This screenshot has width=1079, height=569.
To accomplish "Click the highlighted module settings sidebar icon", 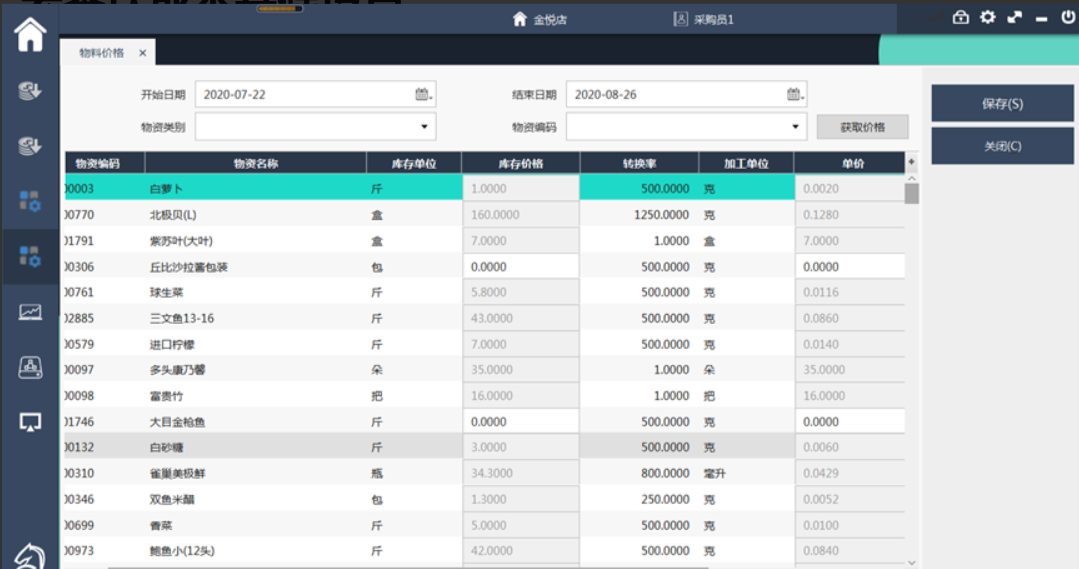I will point(30,256).
